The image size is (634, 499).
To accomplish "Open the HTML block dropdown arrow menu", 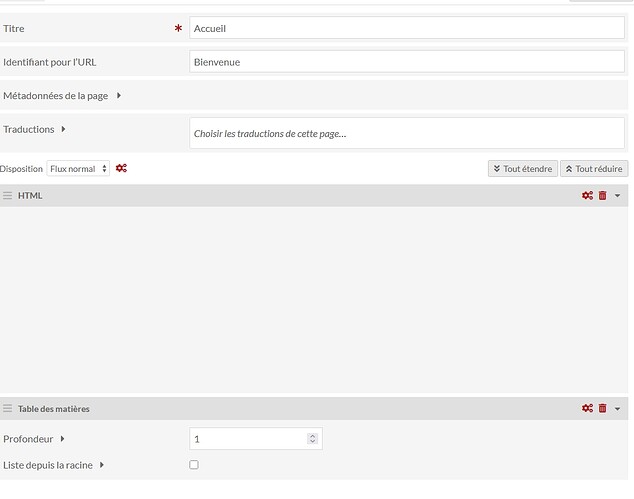I will point(618,196).
